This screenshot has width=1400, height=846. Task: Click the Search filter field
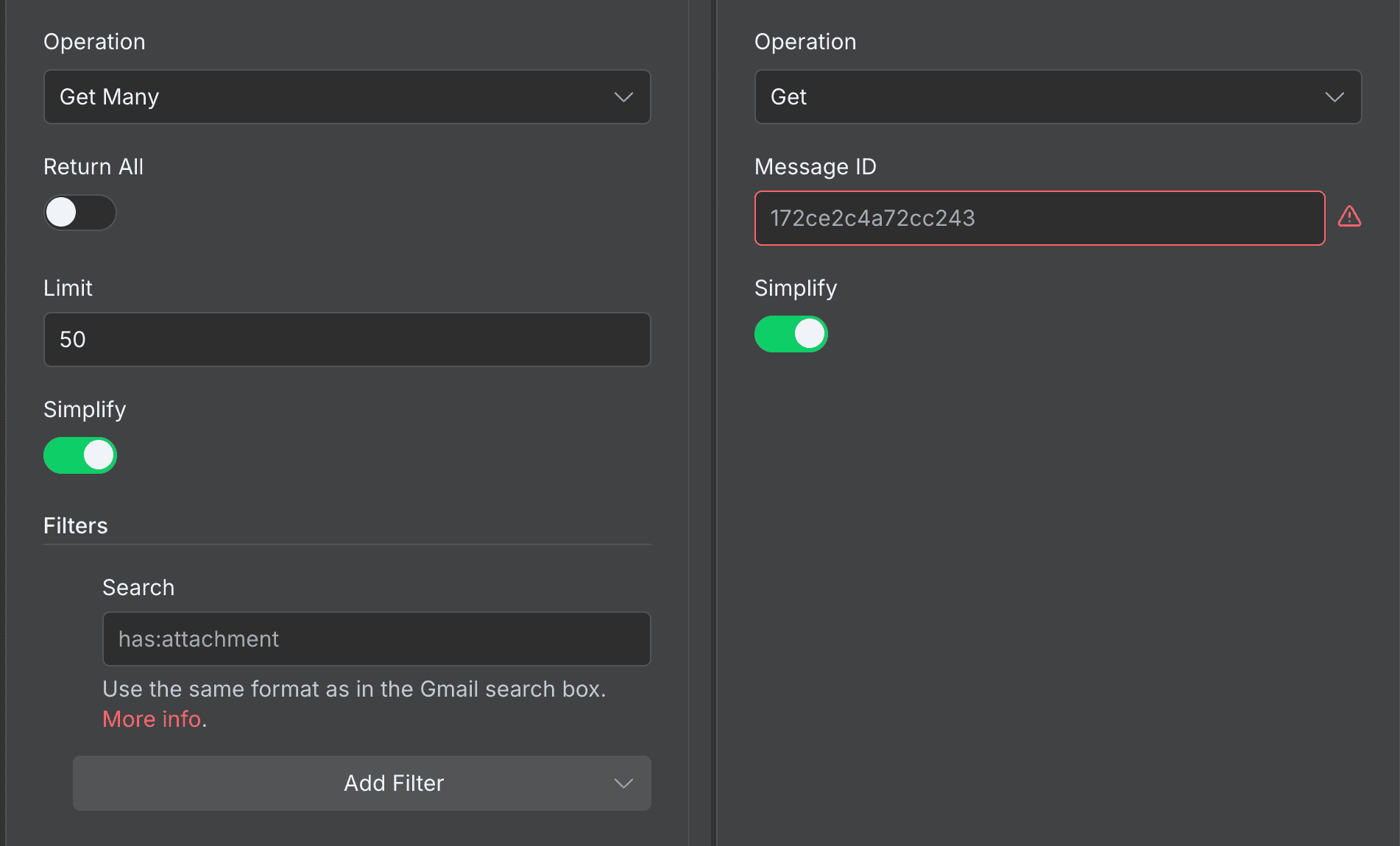point(376,639)
